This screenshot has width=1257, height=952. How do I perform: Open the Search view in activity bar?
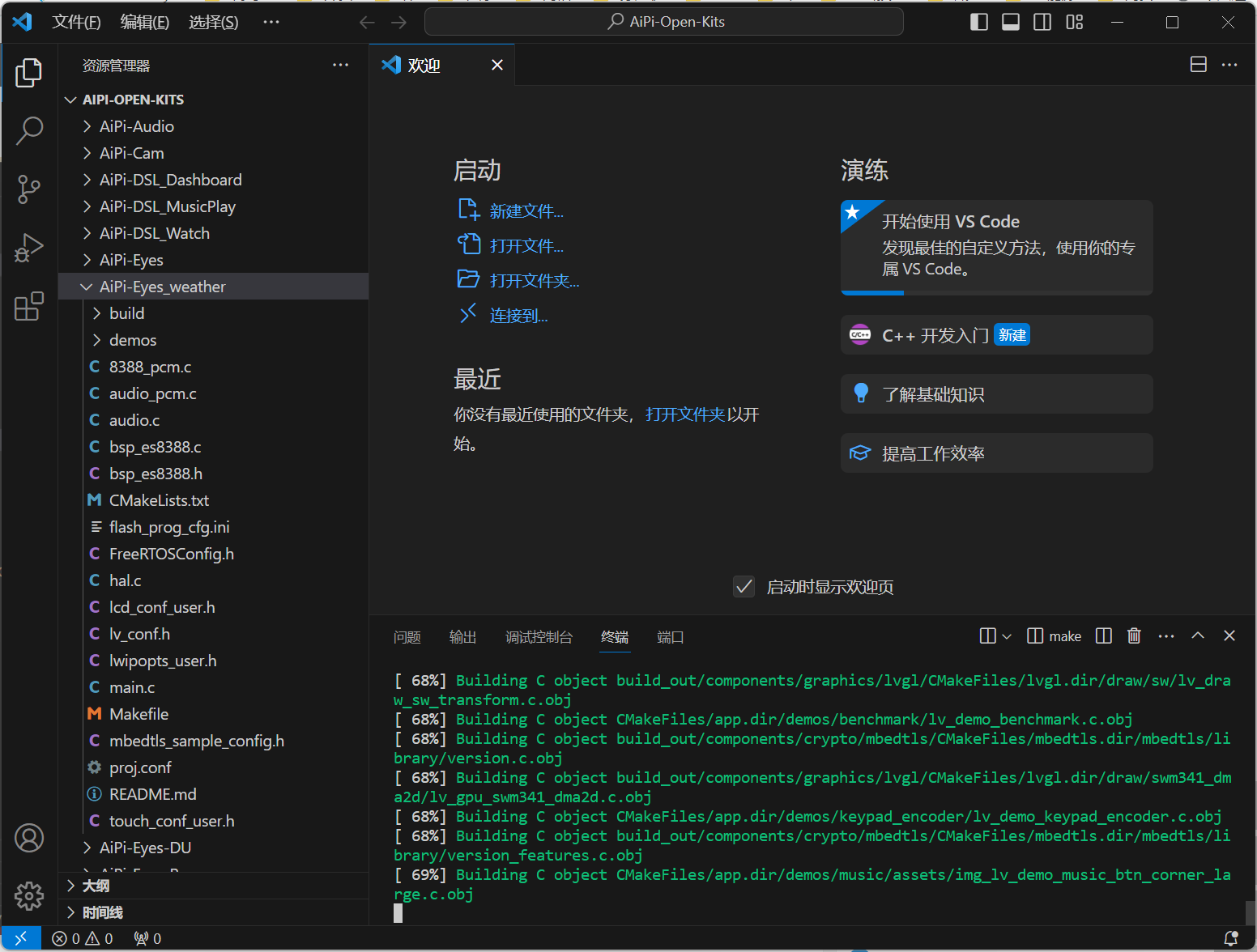(x=29, y=130)
